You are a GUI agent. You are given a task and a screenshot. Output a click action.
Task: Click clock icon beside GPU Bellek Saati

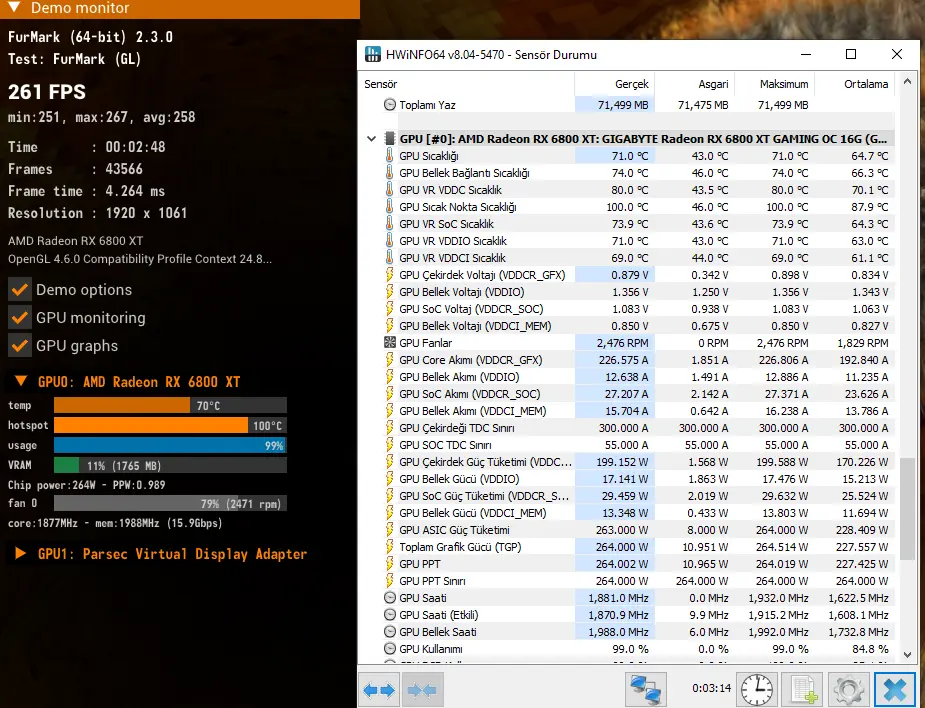click(x=389, y=631)
